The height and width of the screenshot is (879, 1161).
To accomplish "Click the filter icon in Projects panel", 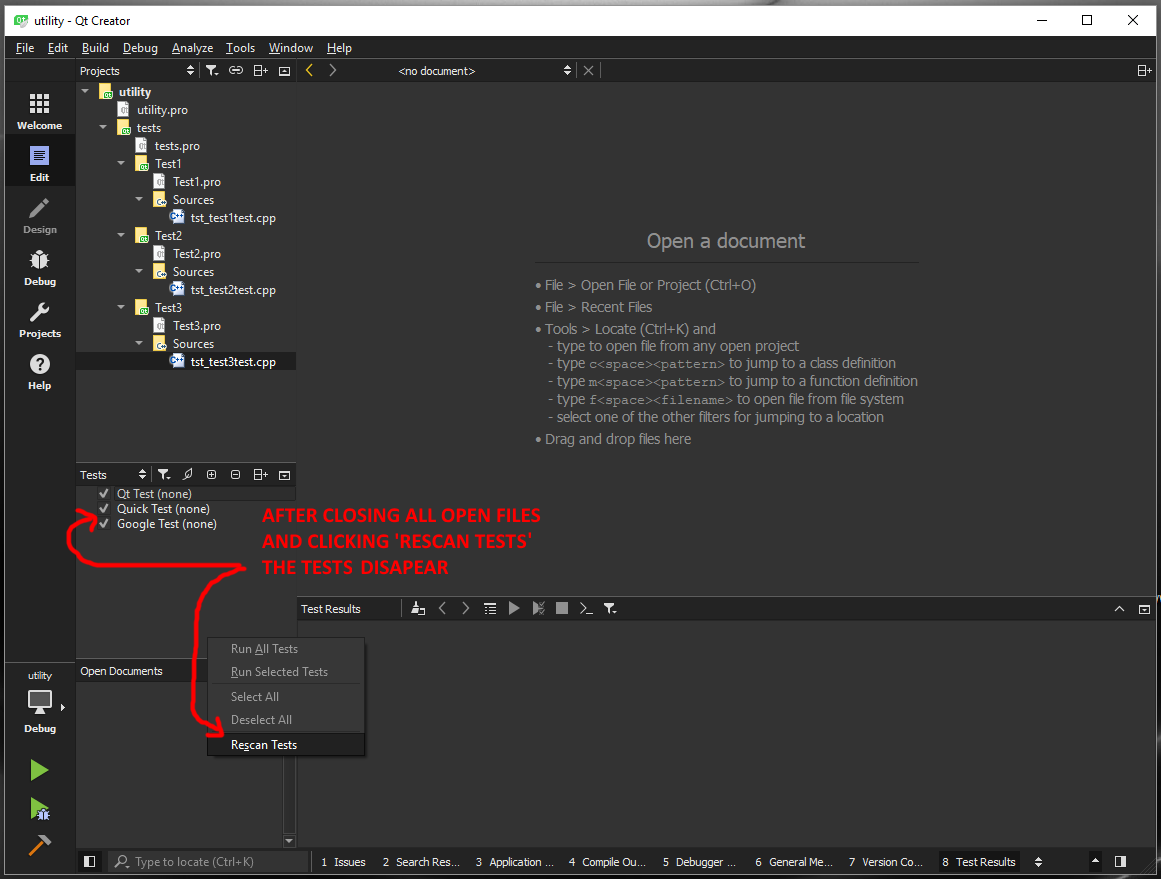I will (x=212, y=71).
